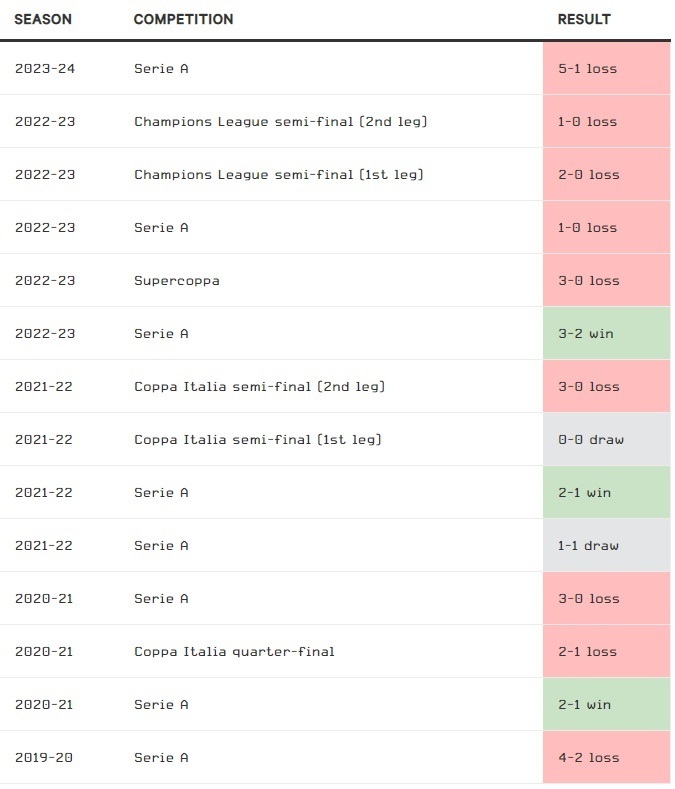
Task: Click the 2019-20 season cell
Action: (45, 758)
